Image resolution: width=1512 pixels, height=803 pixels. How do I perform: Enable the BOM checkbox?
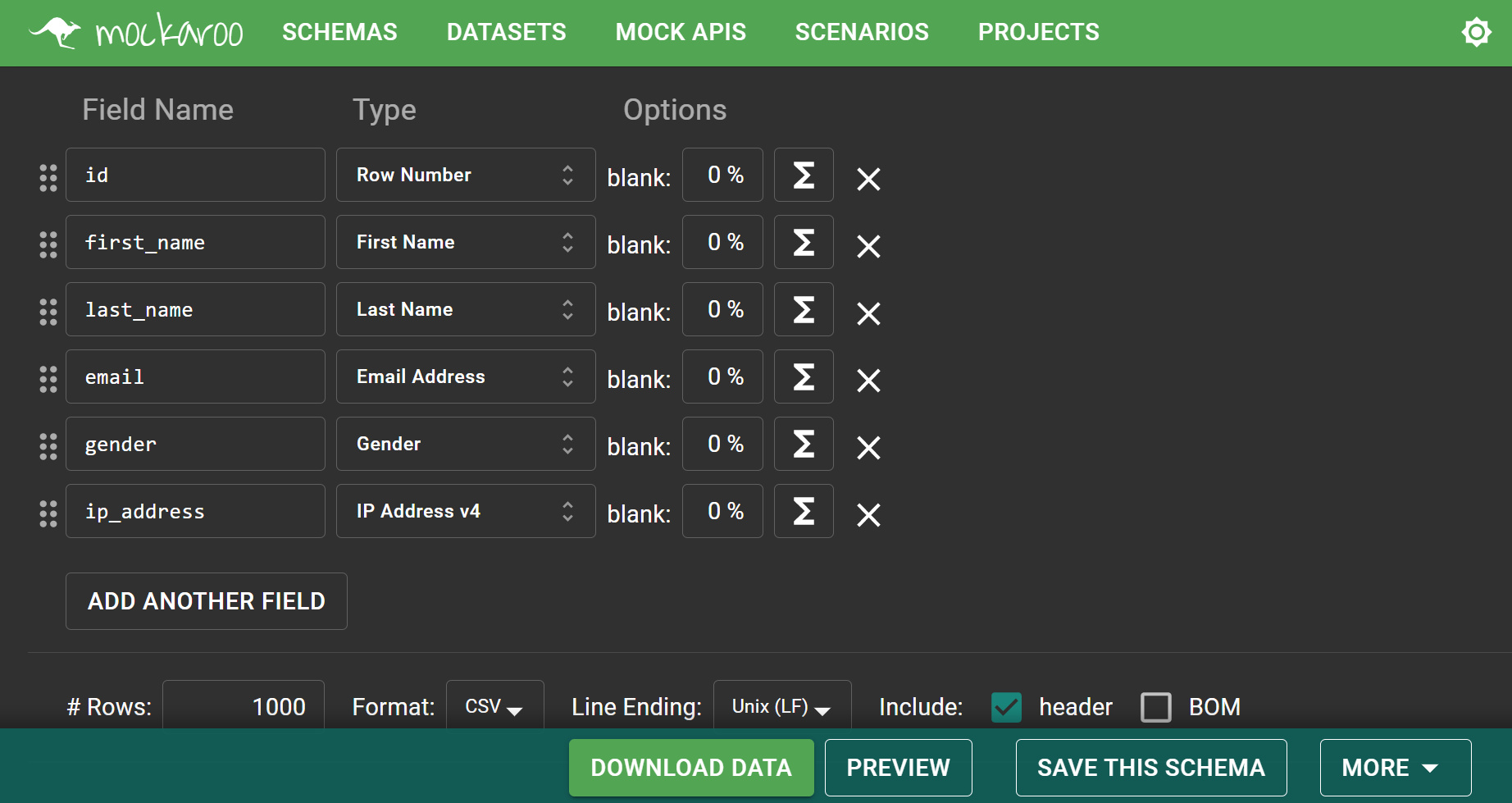pyautogui.click(x=1156, y=707)
